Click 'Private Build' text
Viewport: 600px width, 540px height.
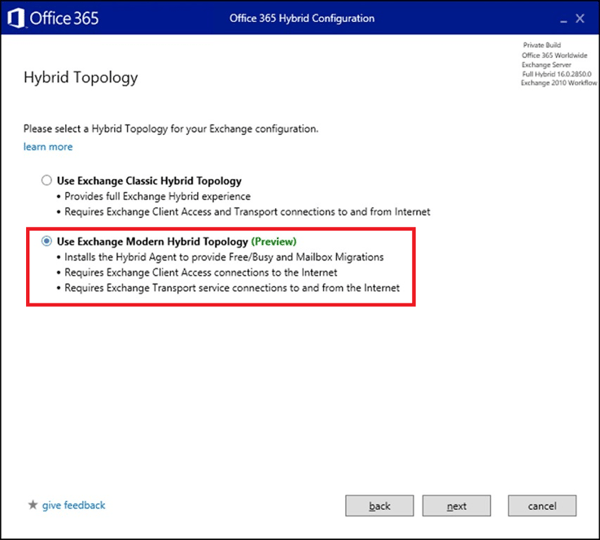pyautogui.click(x=542, y=45)
